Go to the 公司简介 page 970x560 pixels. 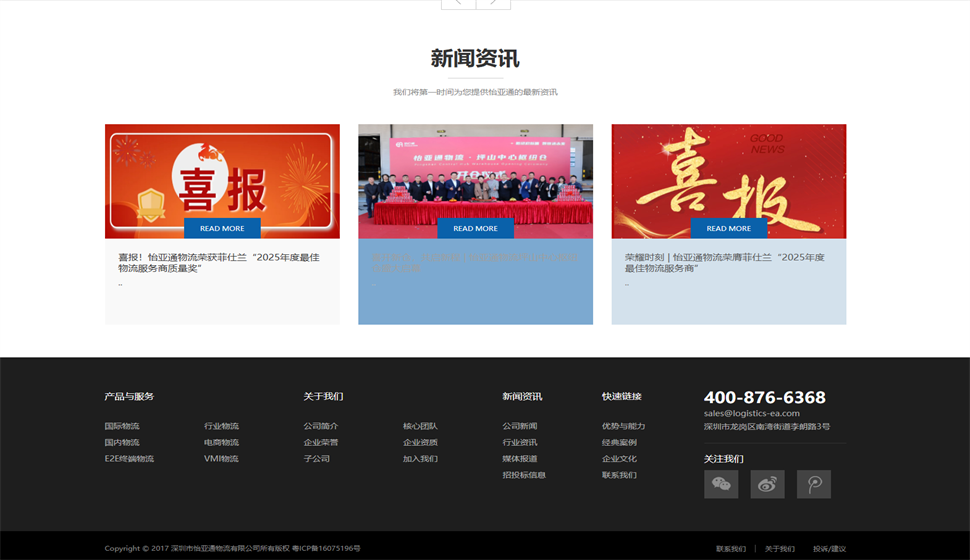tap(321, 426)
